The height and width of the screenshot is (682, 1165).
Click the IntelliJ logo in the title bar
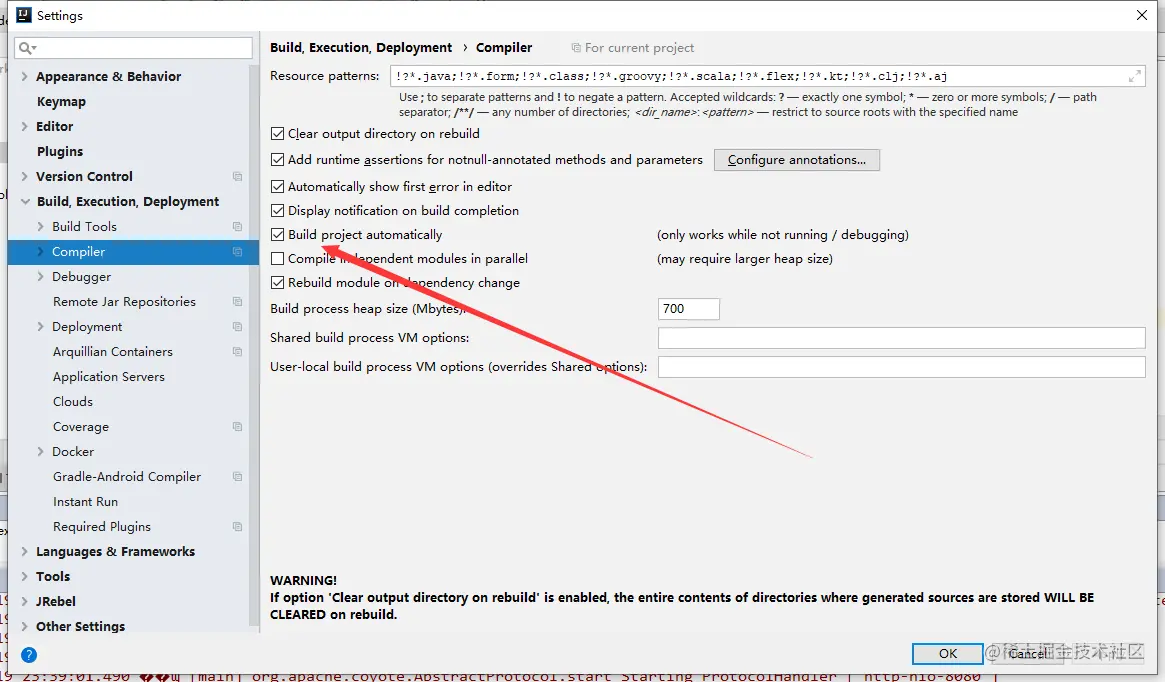24,15
